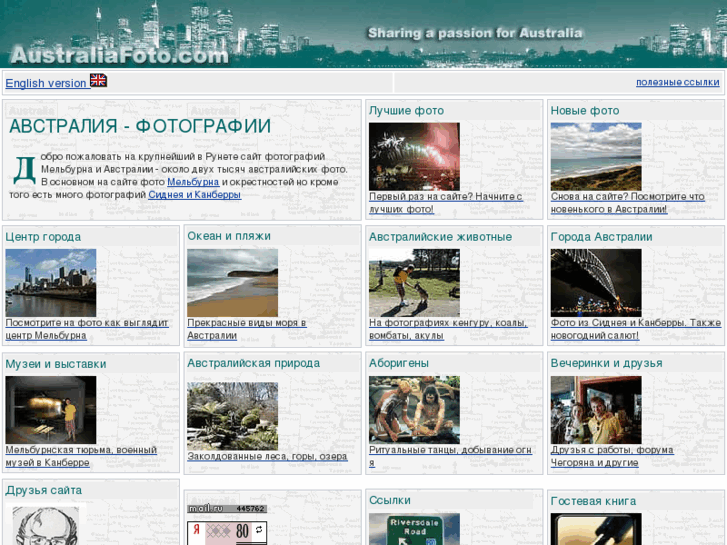The width and height of the screenshot is (727, 545).
Task: Open the Аборигены thumbnail
Action: pos(415,410)
